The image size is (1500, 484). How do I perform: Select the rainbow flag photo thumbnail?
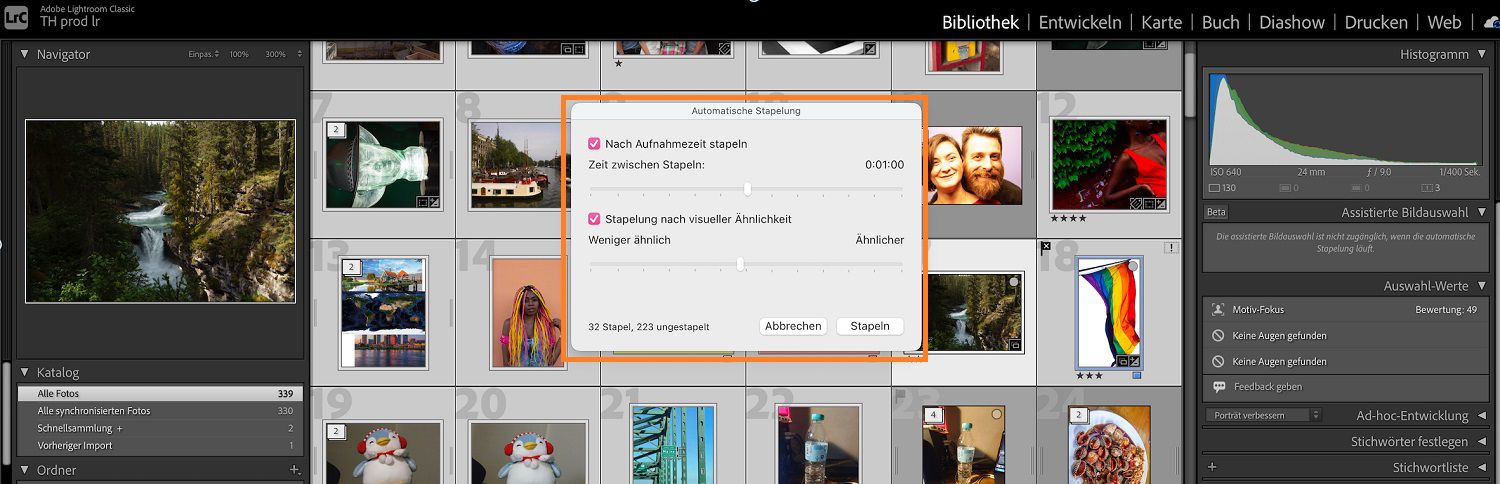point(1109,312)
